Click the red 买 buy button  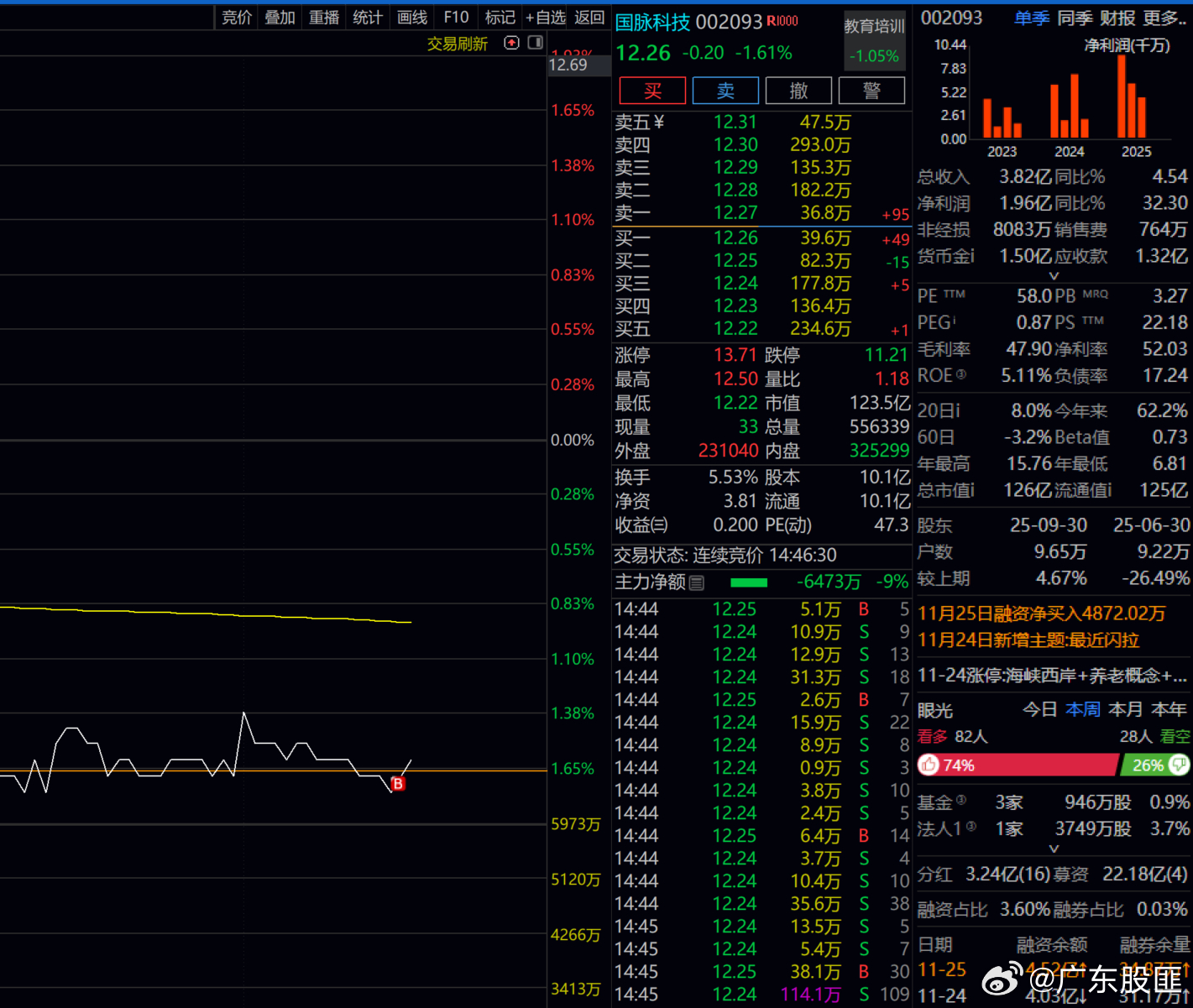[x=652, y=91]
